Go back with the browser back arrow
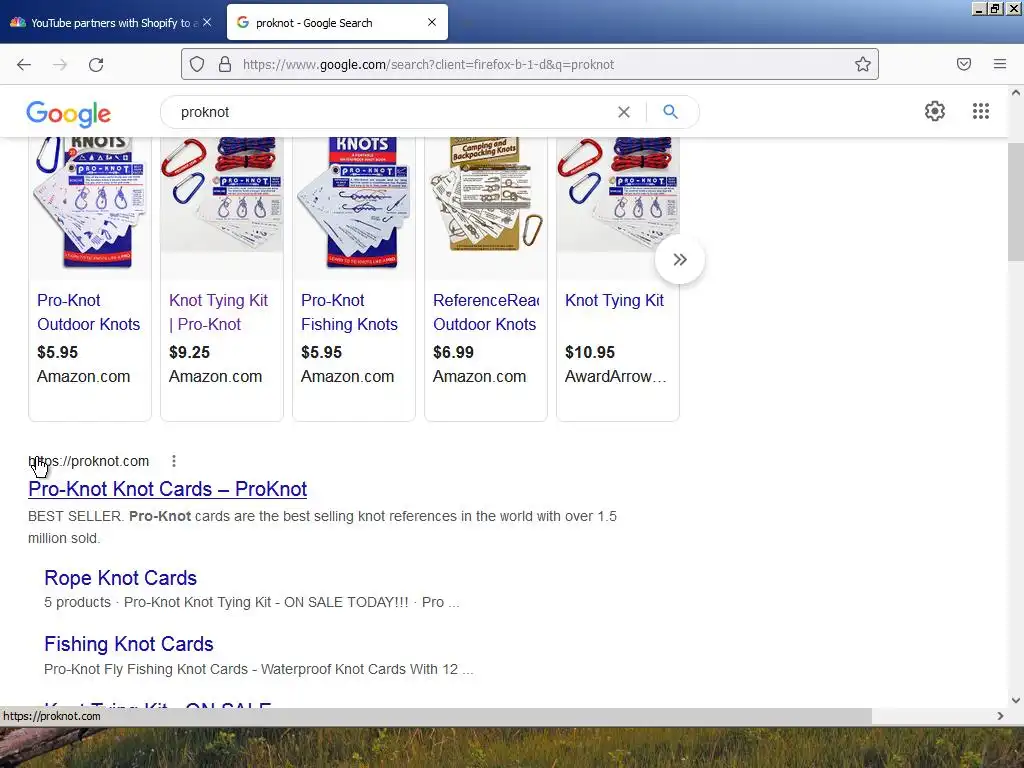Screen dimensions: 1024x768 pyautogui.click(x=24, y=64)
